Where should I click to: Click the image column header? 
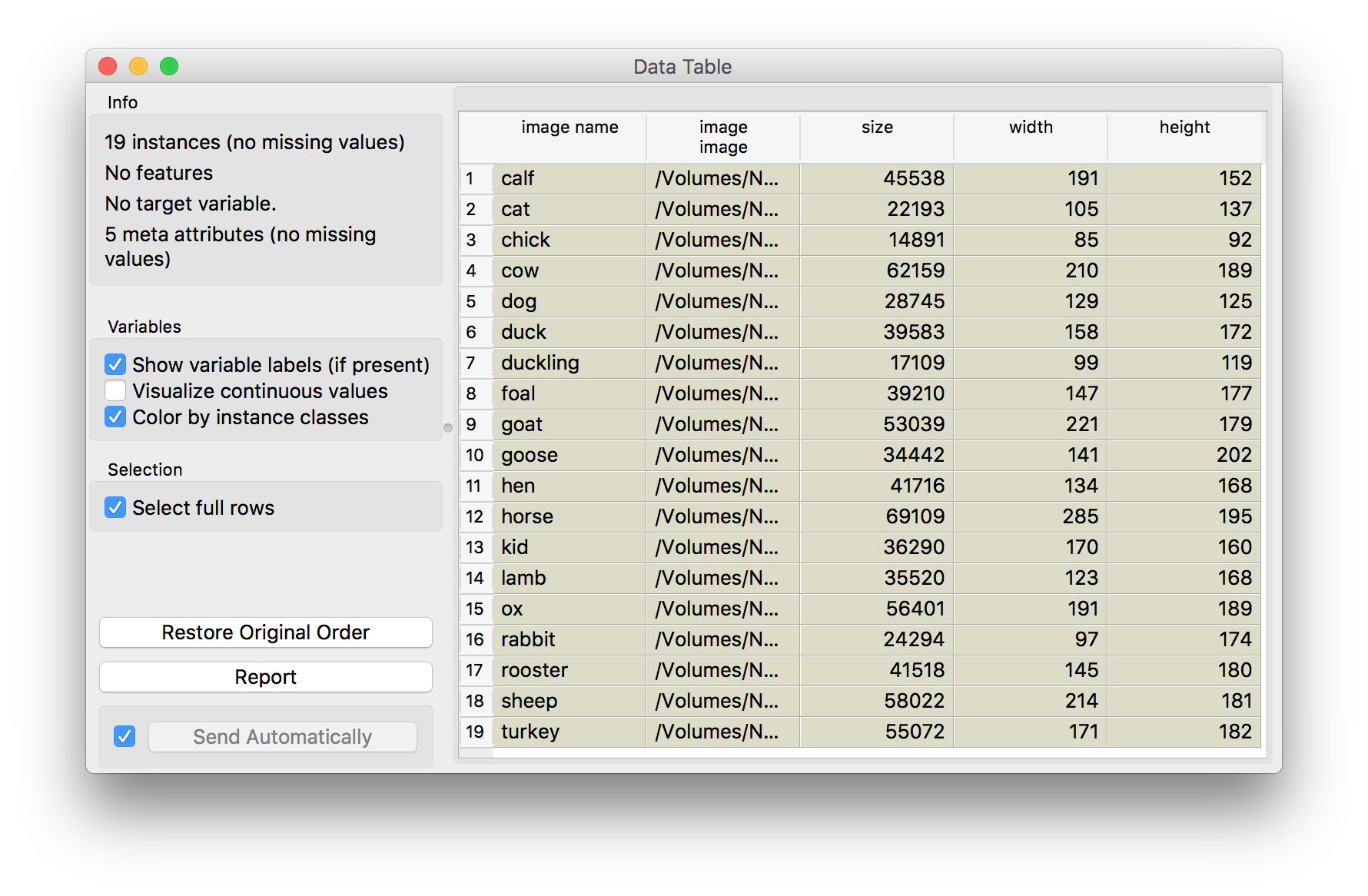click(x=722, y=137)
